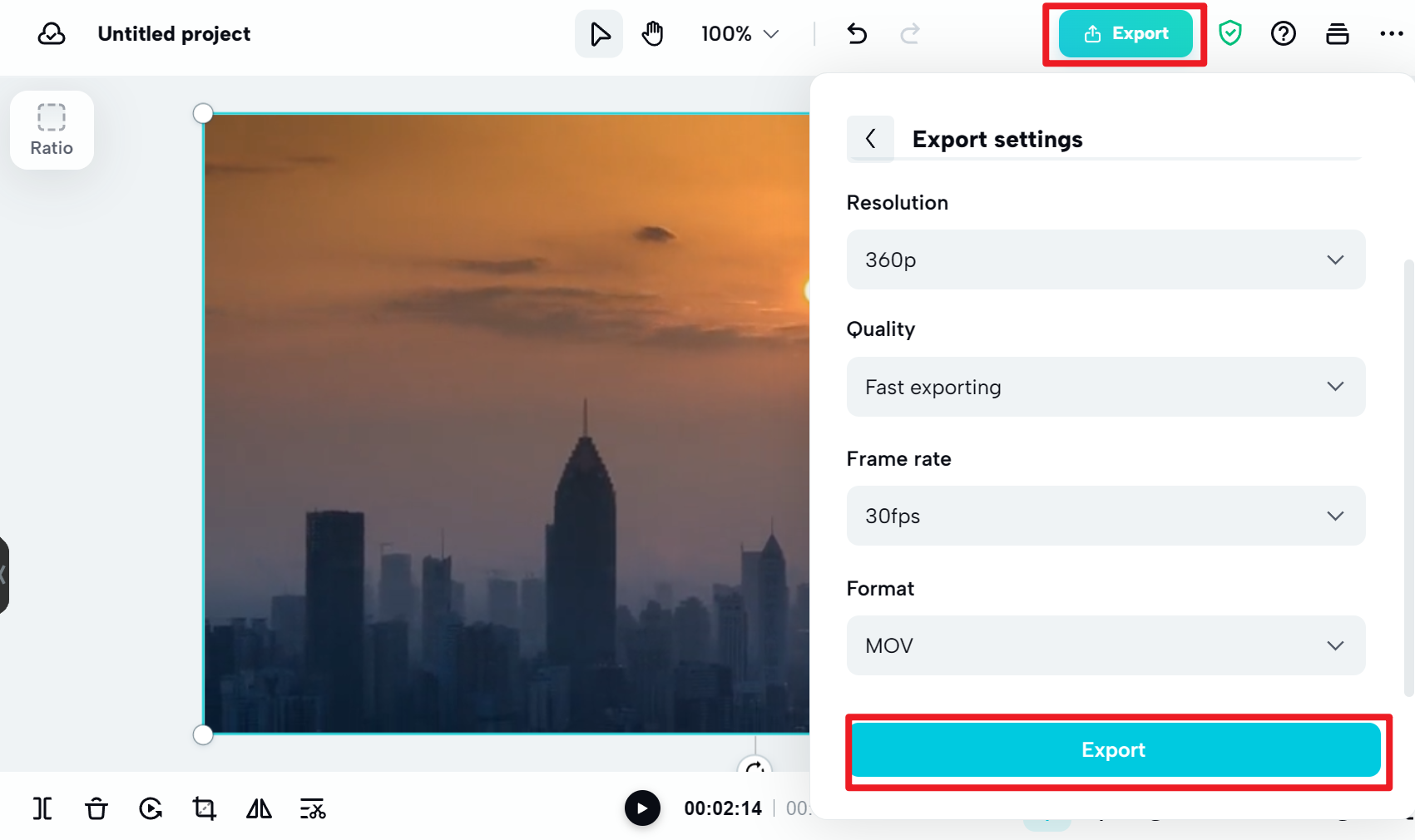Change the Format from MOV
The width and height of the screenshot is (1415, 840).
click(x=1105, y=645)
